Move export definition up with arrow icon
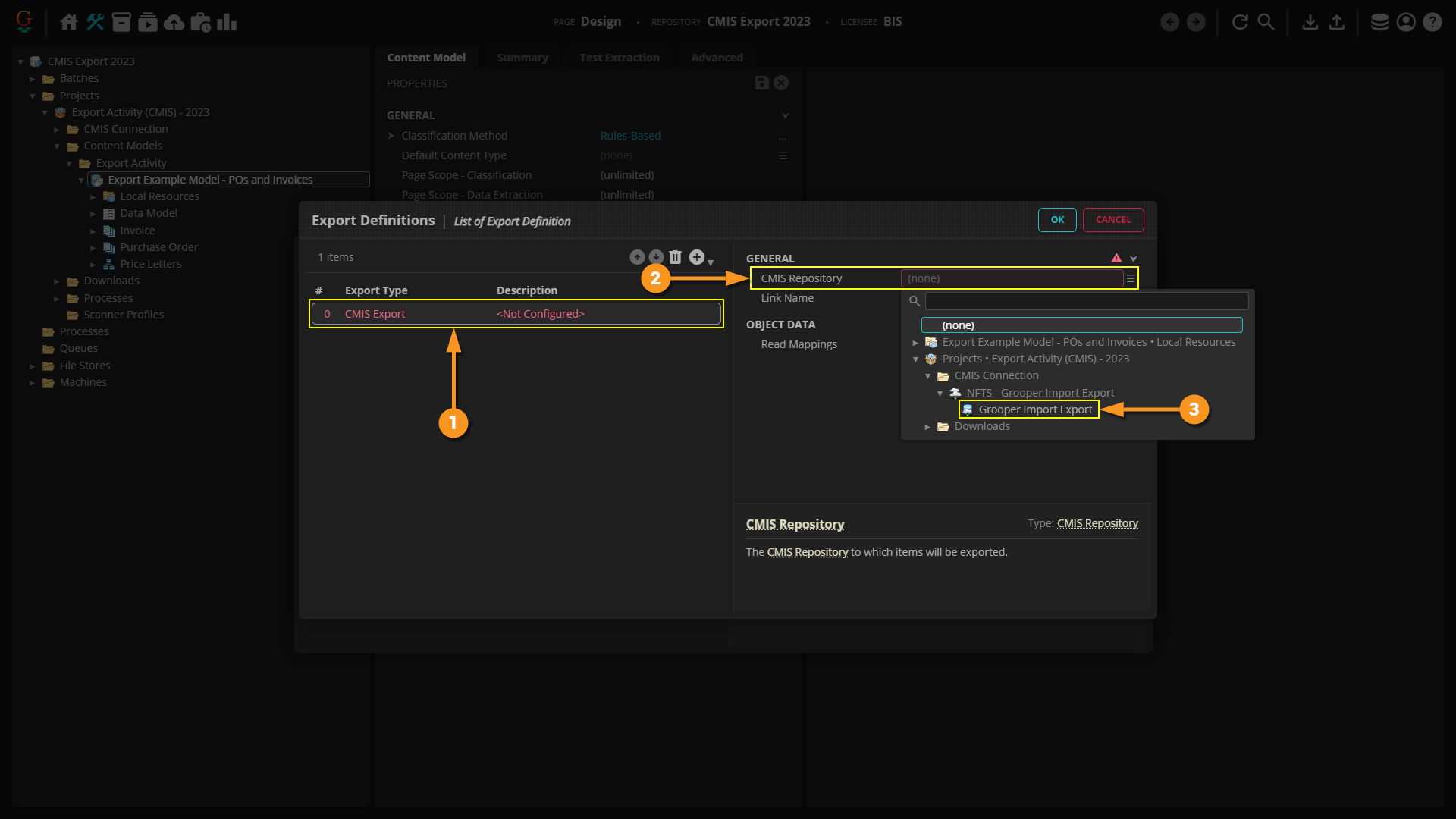The width and height of the screenshot is (1456, 819). pos(637,257)
